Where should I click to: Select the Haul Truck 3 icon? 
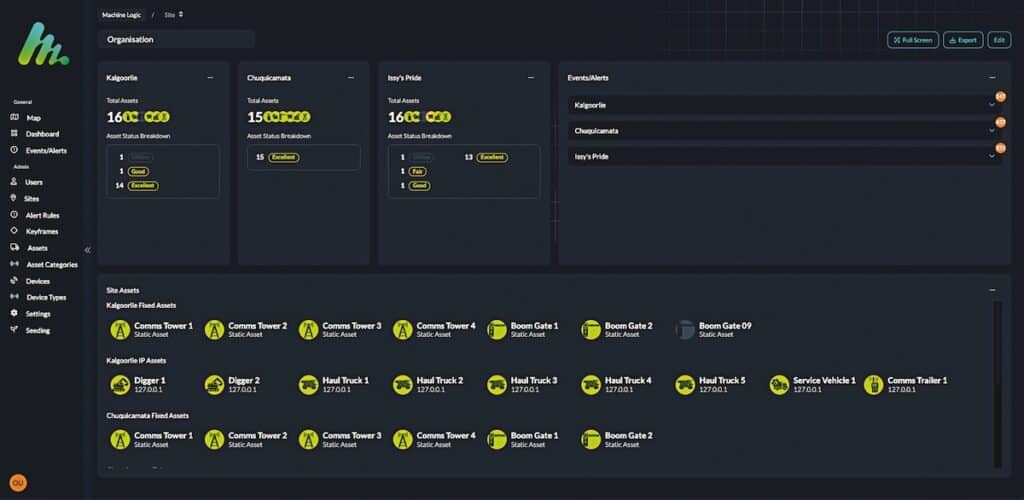click(x=497, y=385)
